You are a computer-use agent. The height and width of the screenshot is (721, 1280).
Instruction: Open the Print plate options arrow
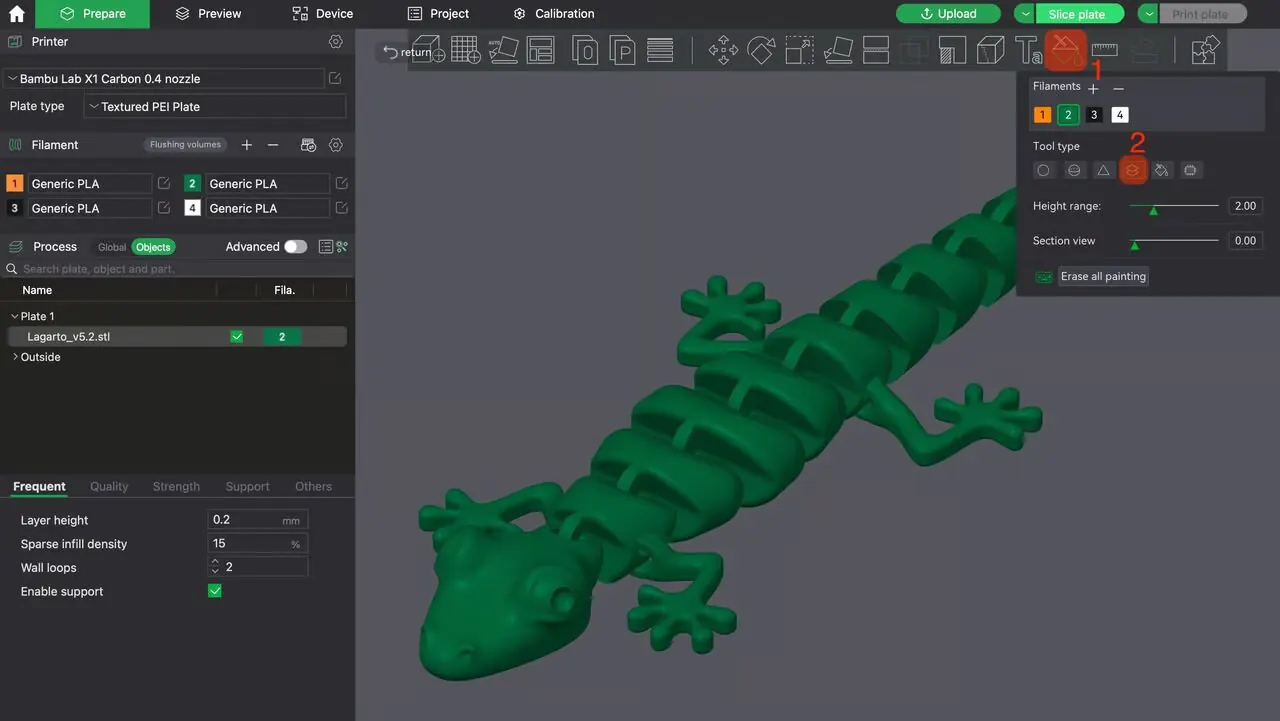coord(1149,14)
